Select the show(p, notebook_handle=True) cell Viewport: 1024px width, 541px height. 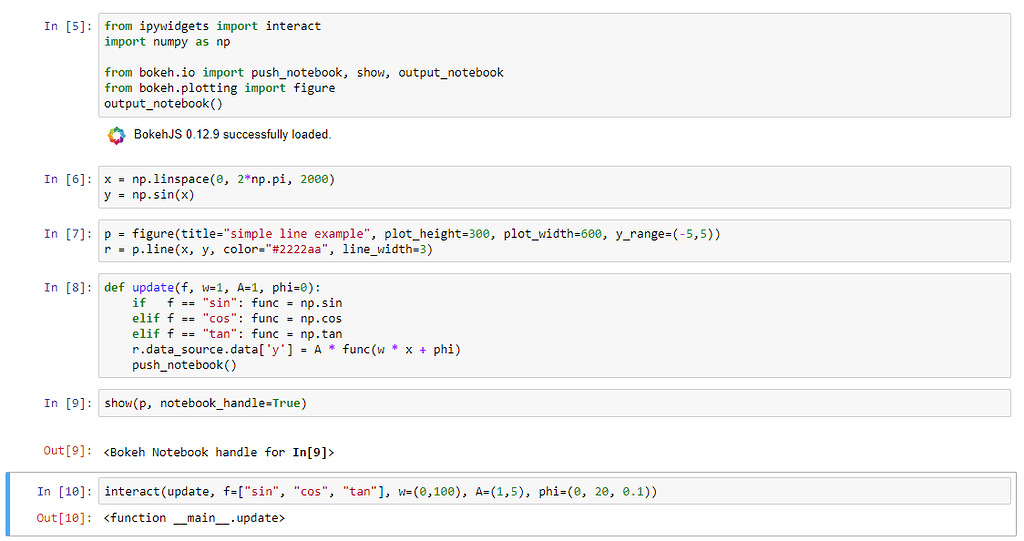pyautogui.click(x=204, y=403)
